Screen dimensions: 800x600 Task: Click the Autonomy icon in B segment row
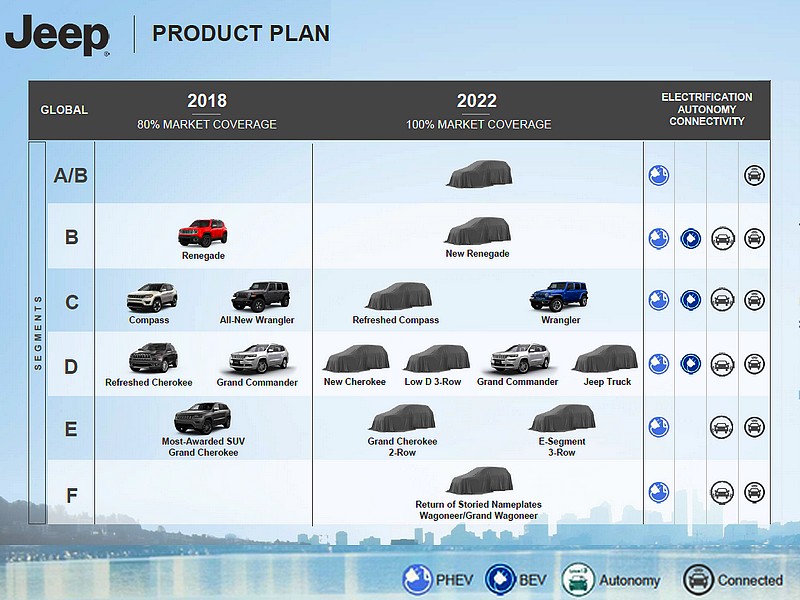coord(722,238)
